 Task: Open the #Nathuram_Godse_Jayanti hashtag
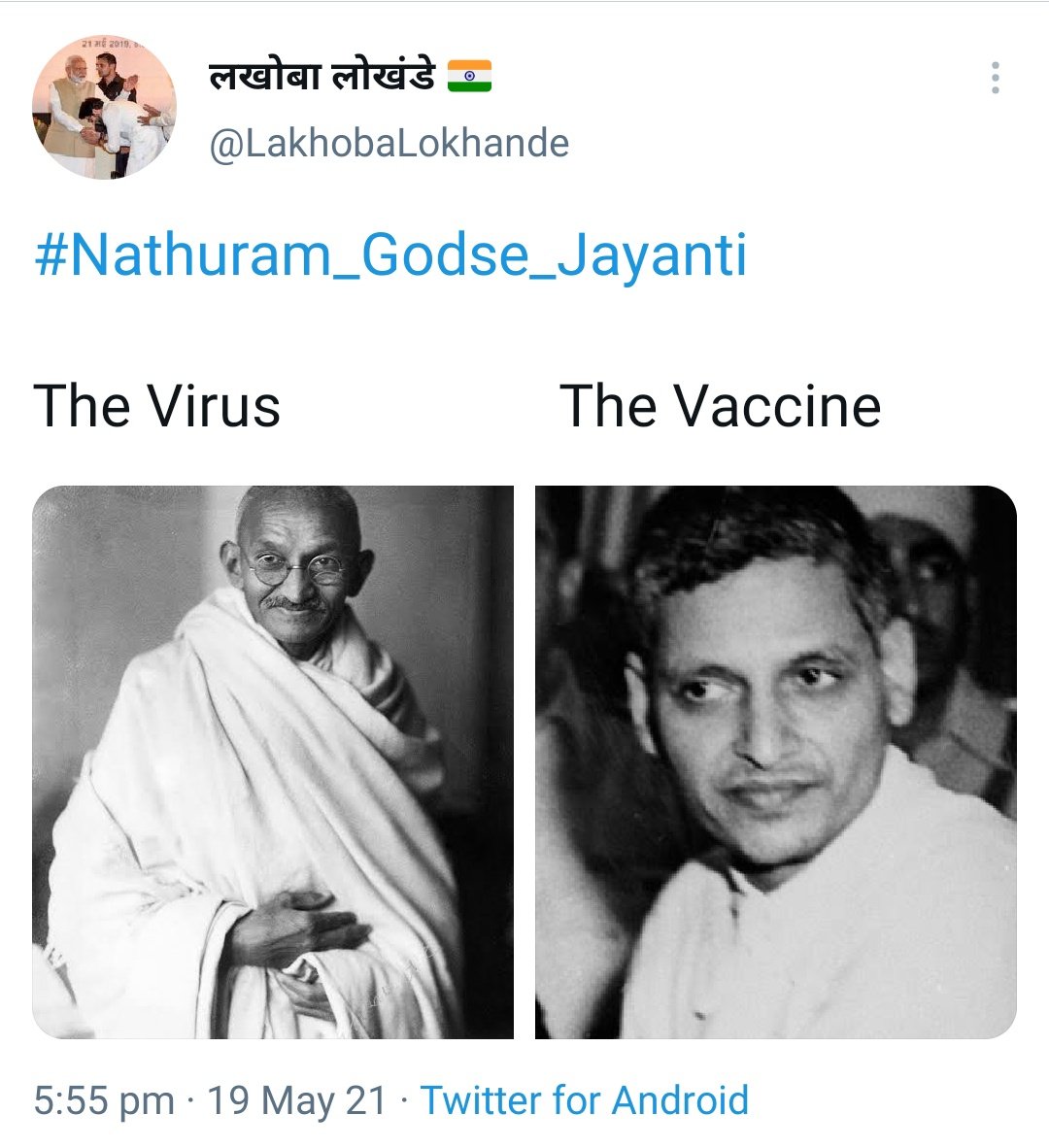pyautogui.click(x=390, y=255)
